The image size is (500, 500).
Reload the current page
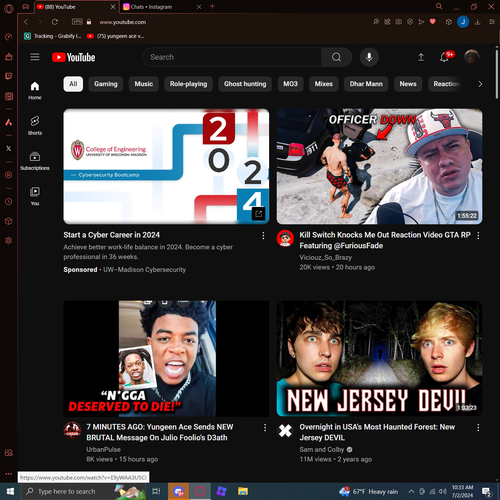(55, 22)
